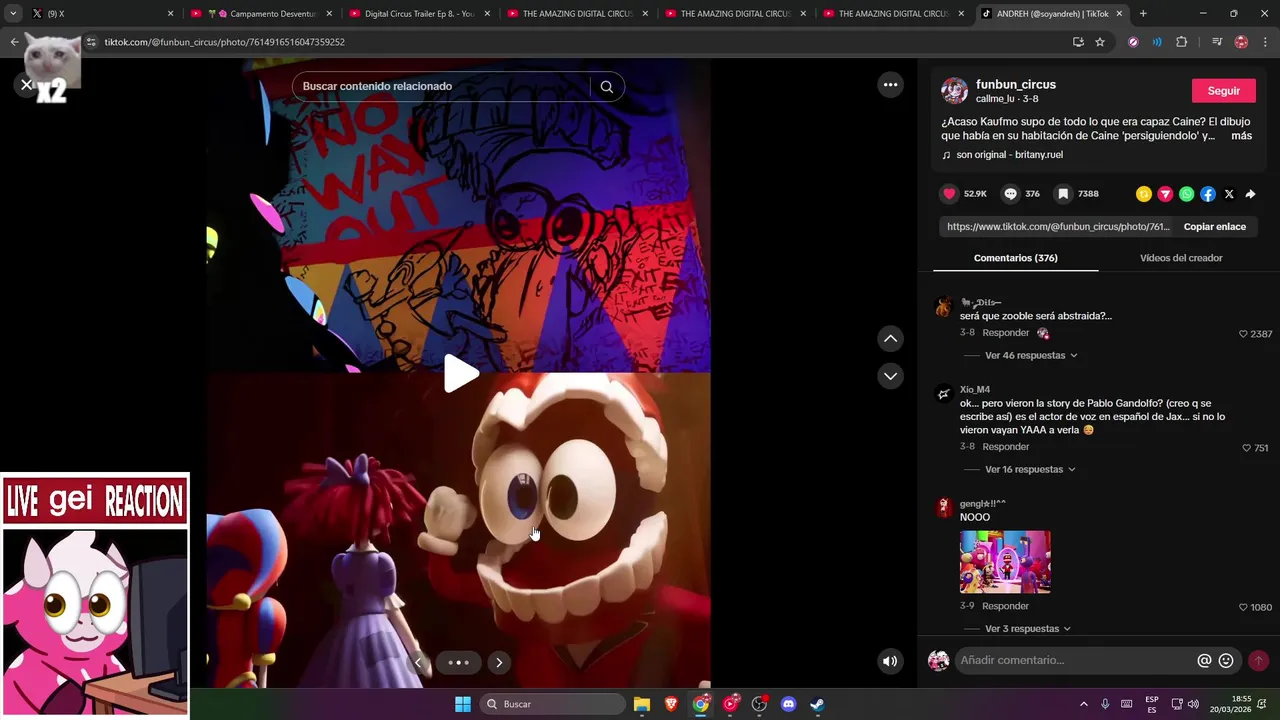Switch to the Digital Circus Trailer Ep 8 tab
Image resolution: width=1280 pixels, height=720 pixels.
[420, 14]
